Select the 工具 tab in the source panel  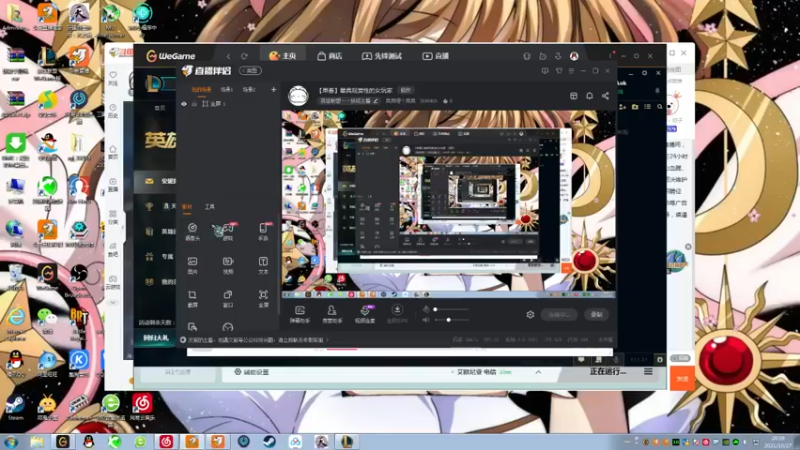tap(210, 207)
